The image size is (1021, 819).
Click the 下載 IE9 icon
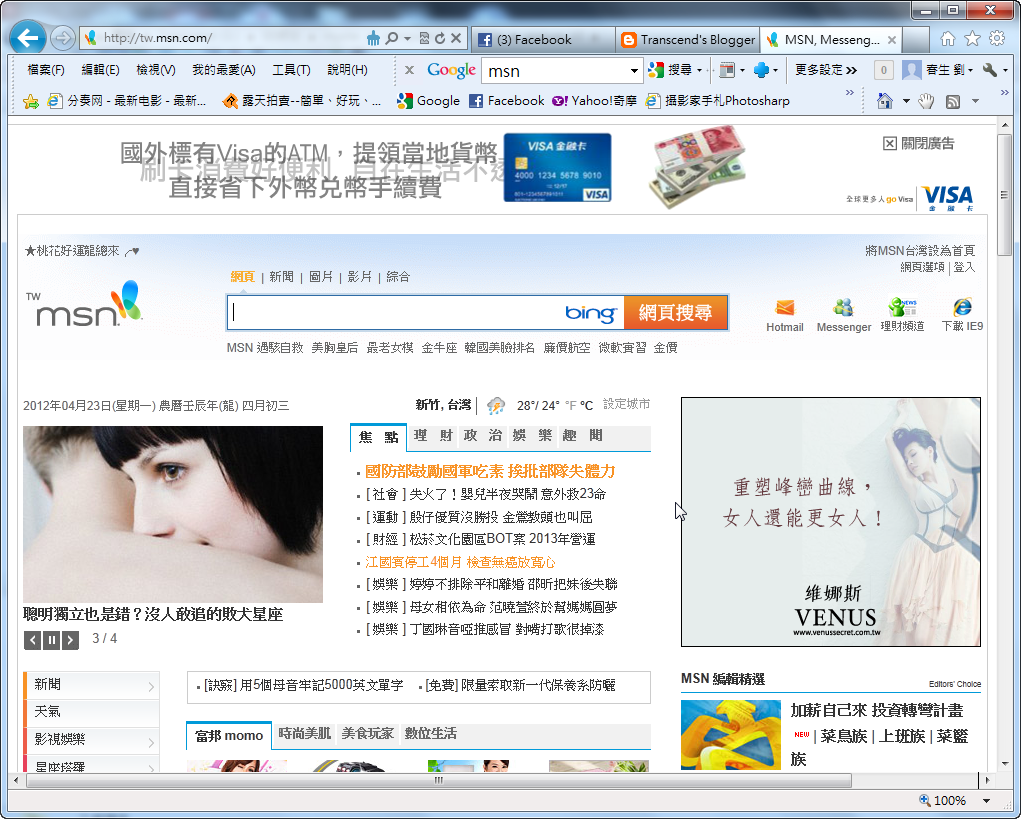(x=962, y=307)
